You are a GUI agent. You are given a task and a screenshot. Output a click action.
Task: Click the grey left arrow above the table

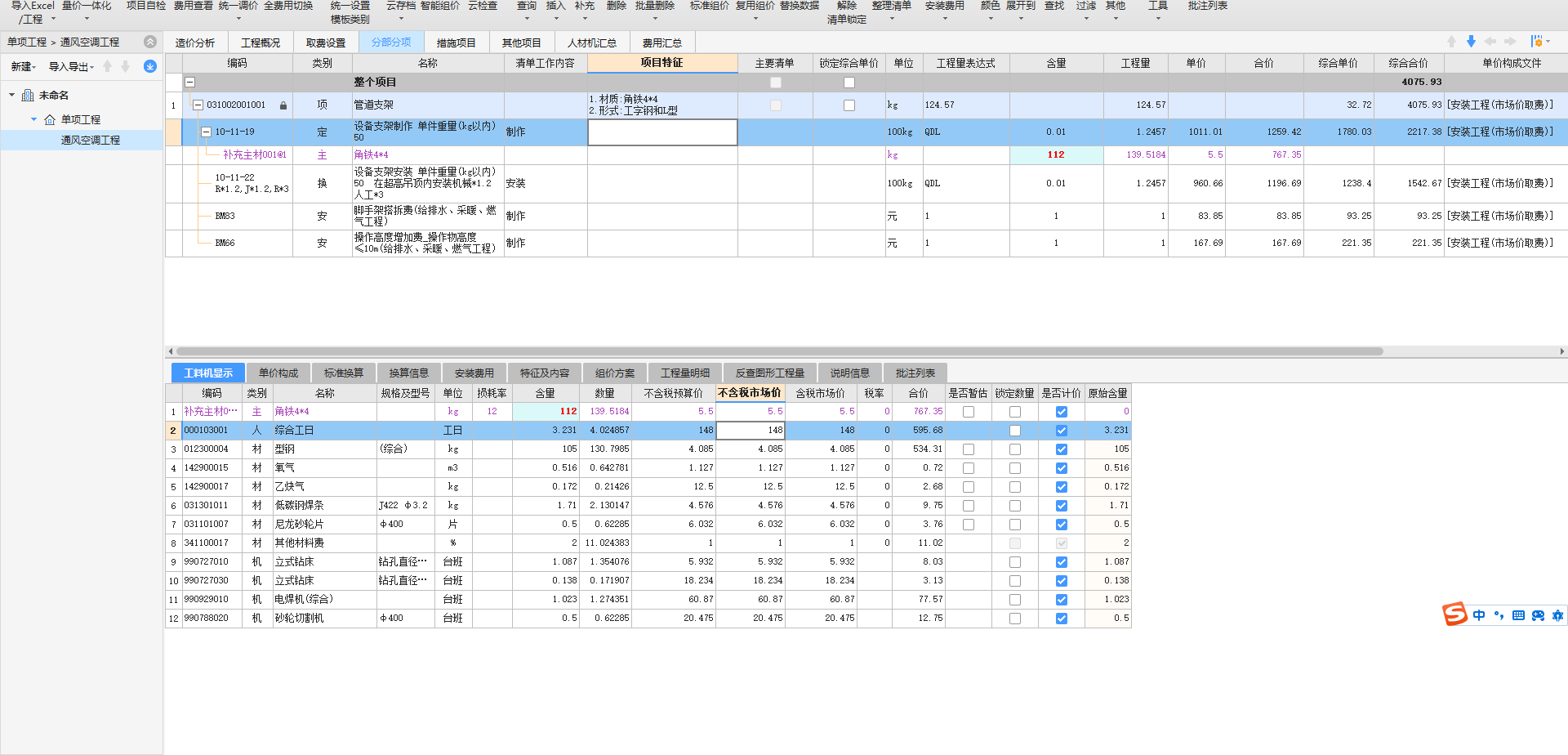click(x=1490, y=42)
